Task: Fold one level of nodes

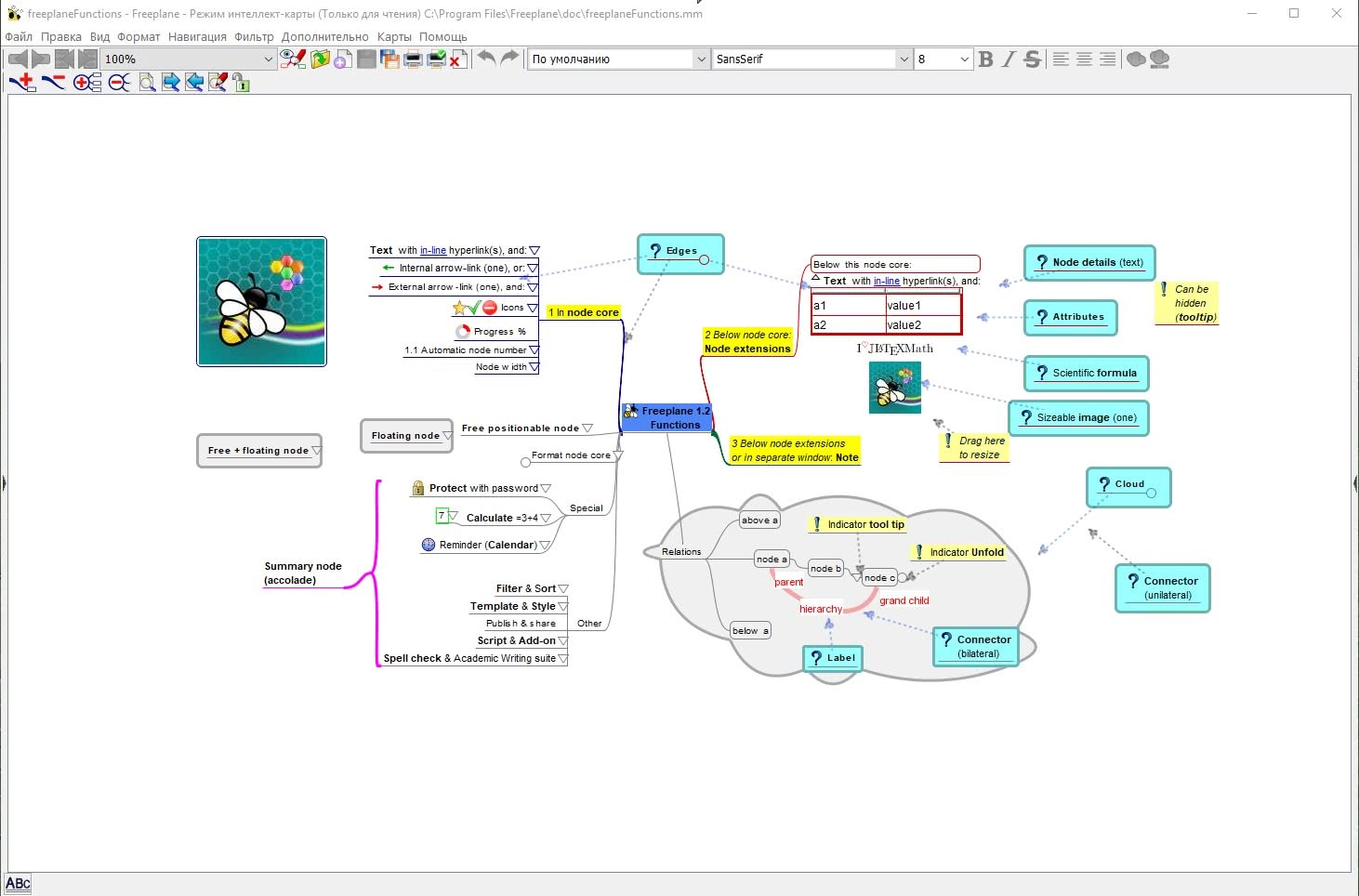Action: pyautogui.click(x=119, y=83)
